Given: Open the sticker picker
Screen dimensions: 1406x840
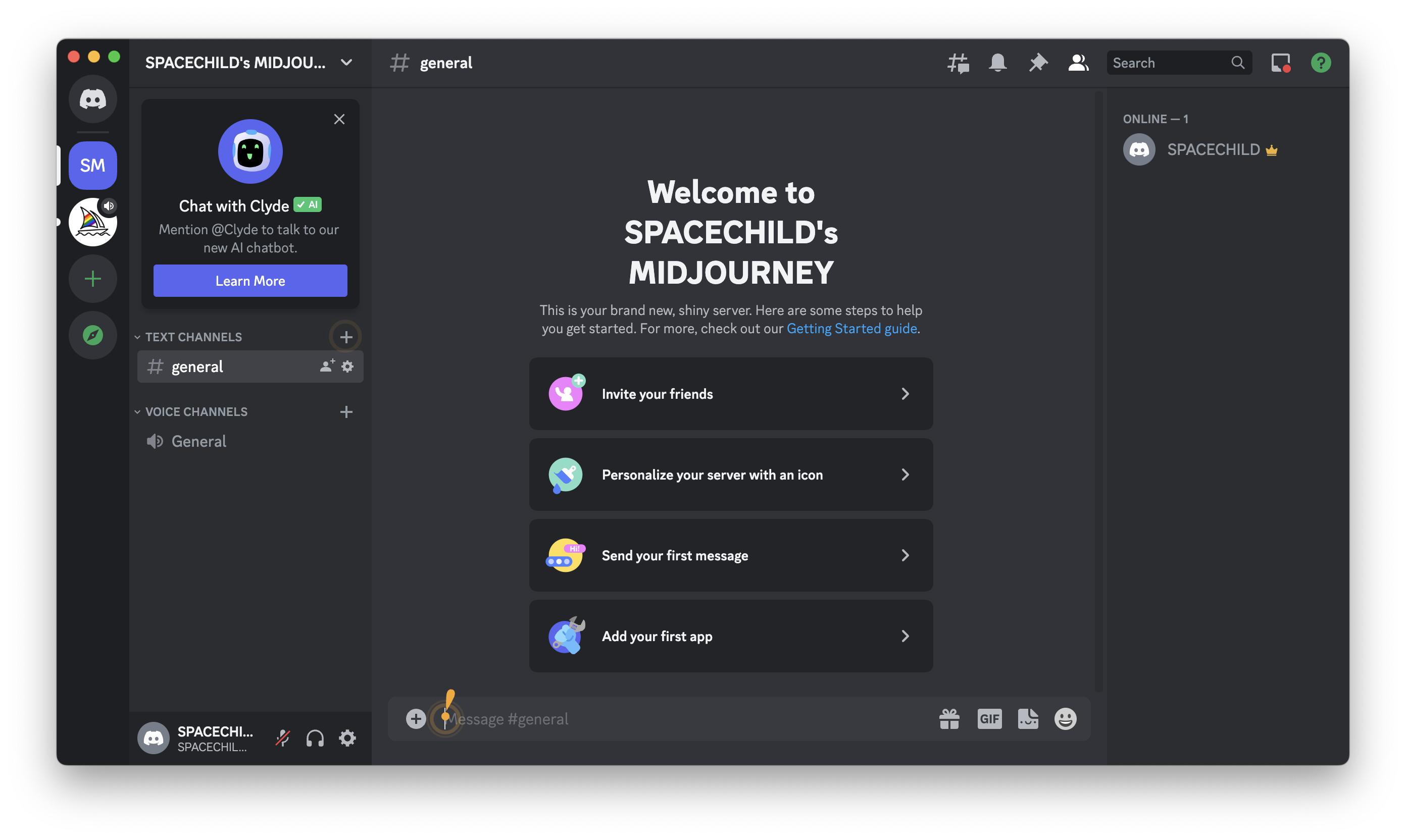Looking at the screenshot, I should [1028, 719].
